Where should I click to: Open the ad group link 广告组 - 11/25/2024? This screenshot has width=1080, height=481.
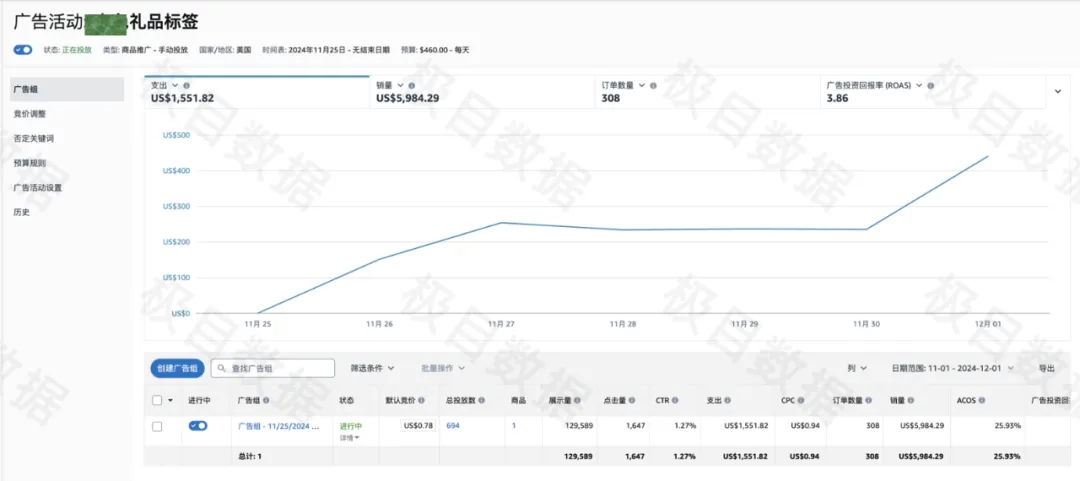pos(278,426)
